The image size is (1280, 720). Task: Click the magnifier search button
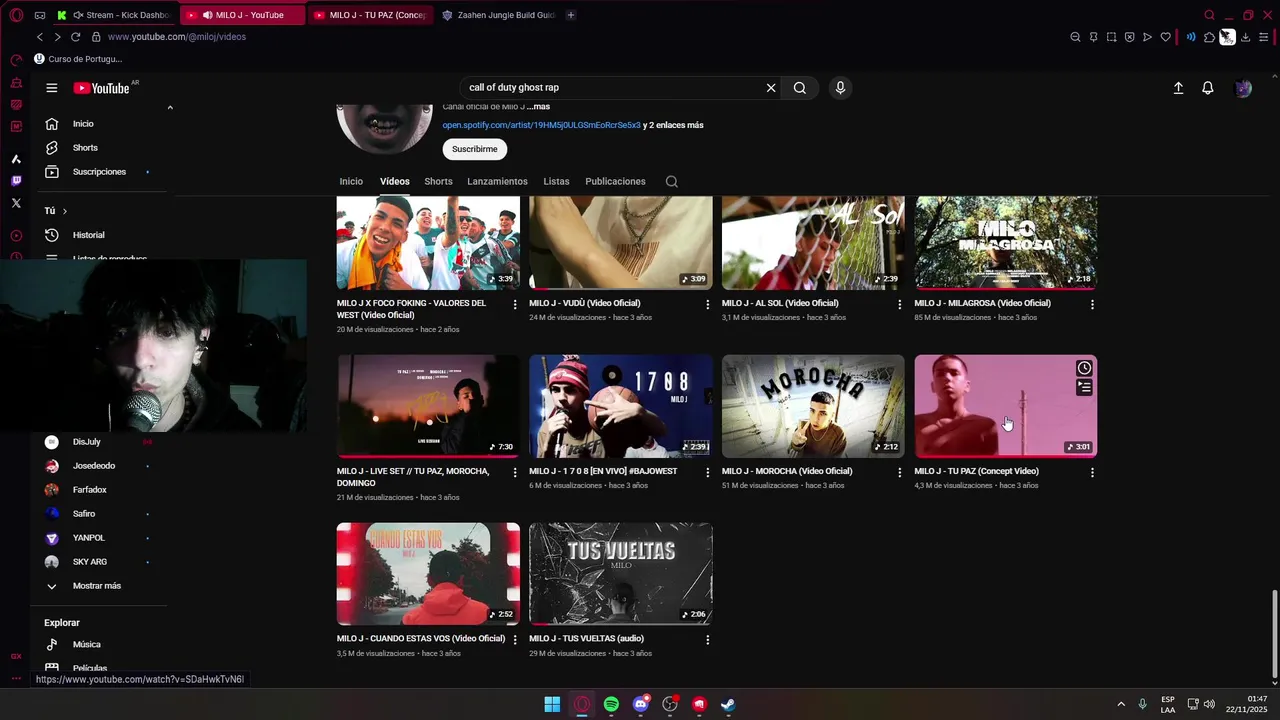point(800,88)
